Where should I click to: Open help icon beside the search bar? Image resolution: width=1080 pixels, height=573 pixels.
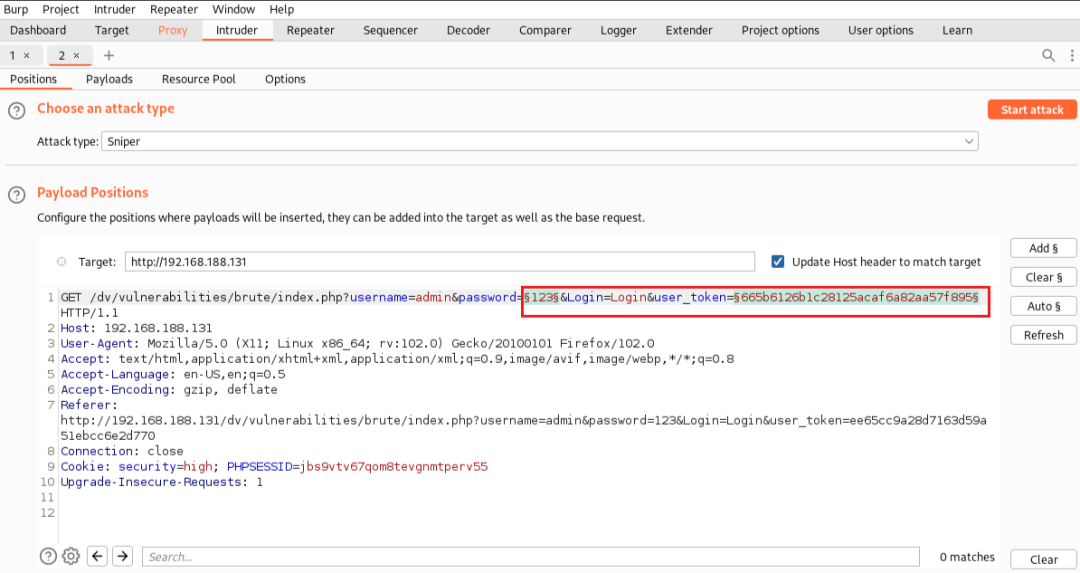coord(48,556)
